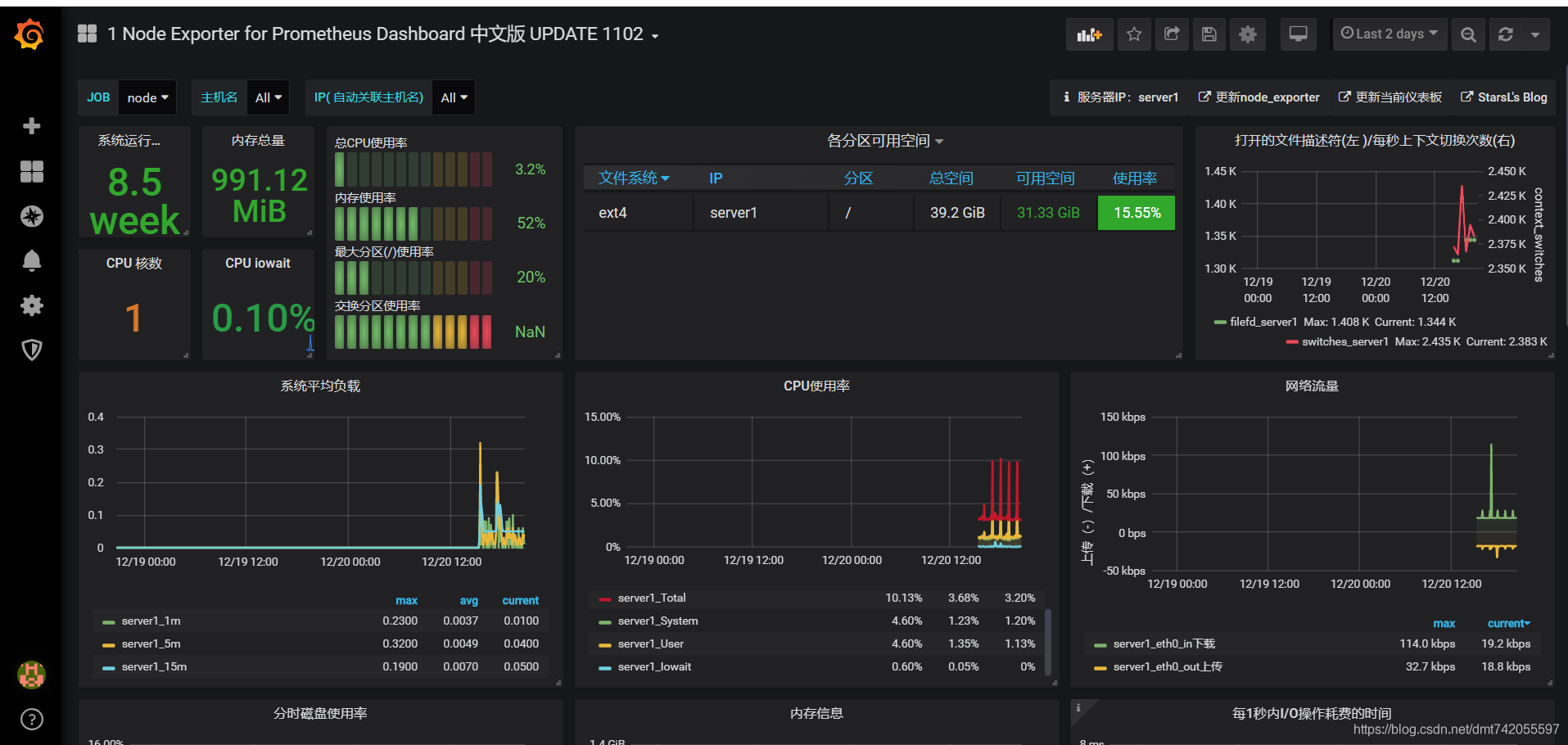
Task: Sort load legend by avg column
Action: point(468,600)
